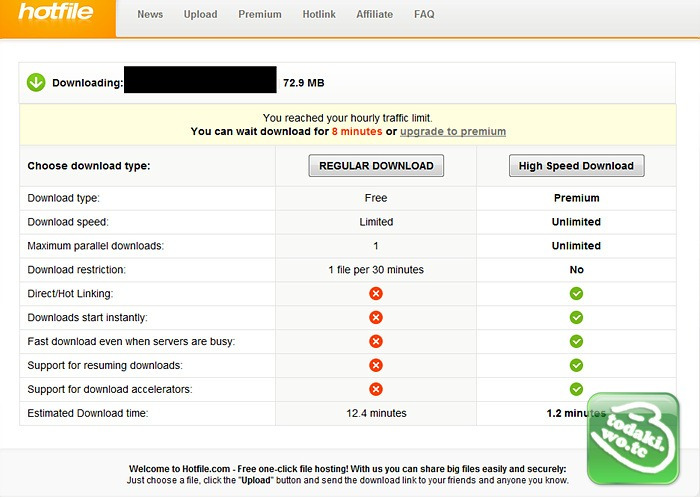Click the REGULAR DOWNLOAD button

[376, 166]
